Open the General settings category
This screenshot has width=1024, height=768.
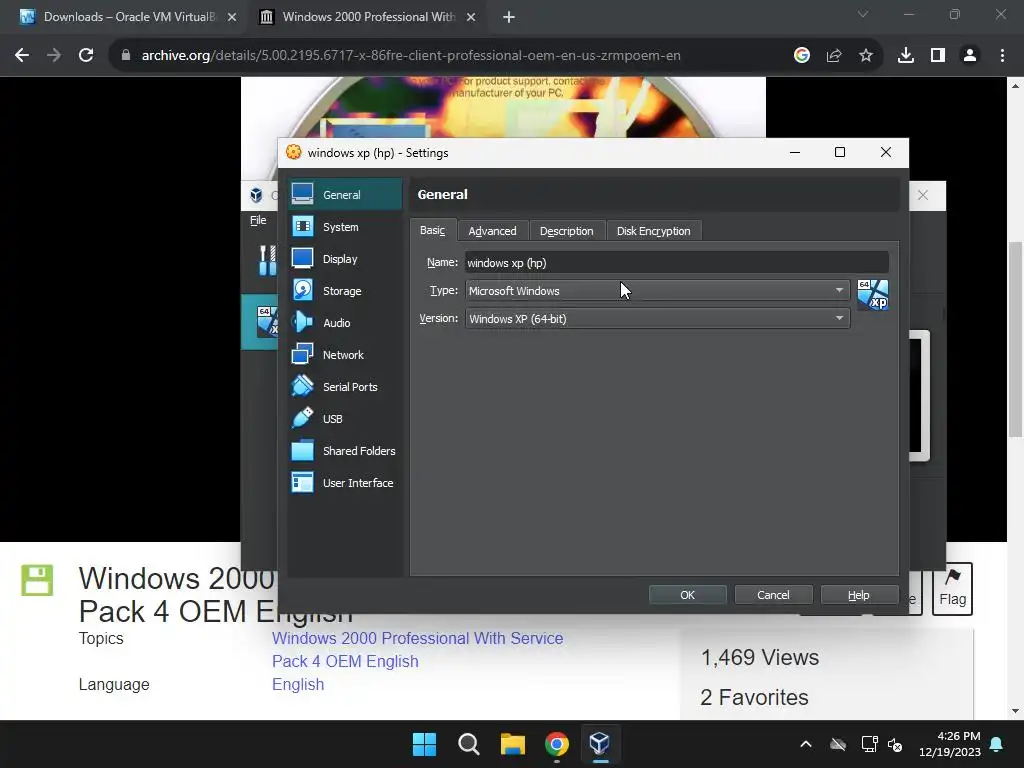pyautogui.click(x=345, y=195)
